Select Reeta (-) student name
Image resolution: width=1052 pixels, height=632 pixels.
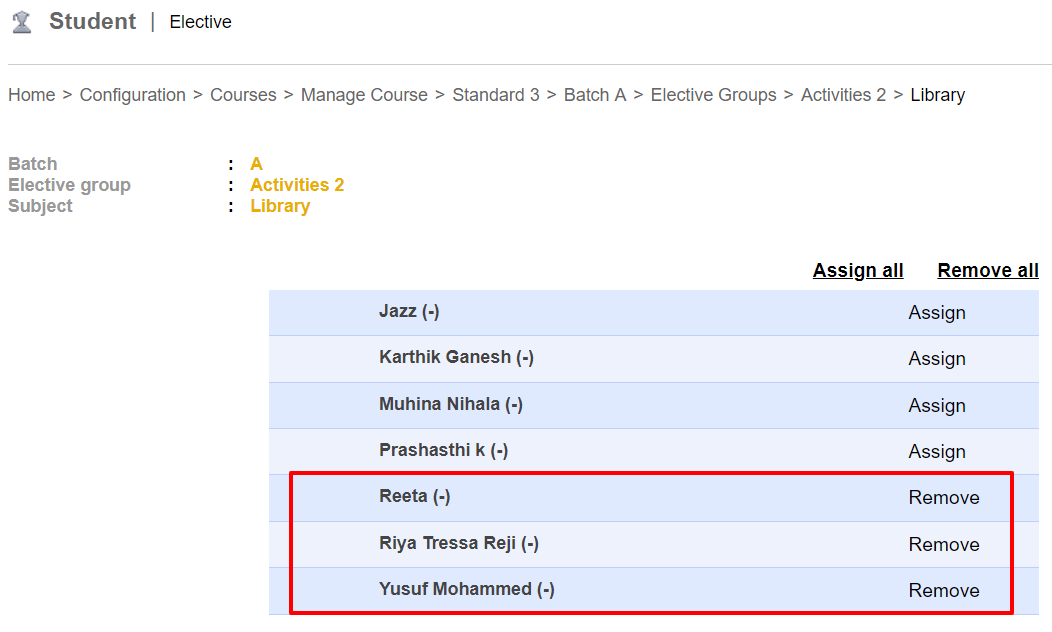tap(415, 496)
